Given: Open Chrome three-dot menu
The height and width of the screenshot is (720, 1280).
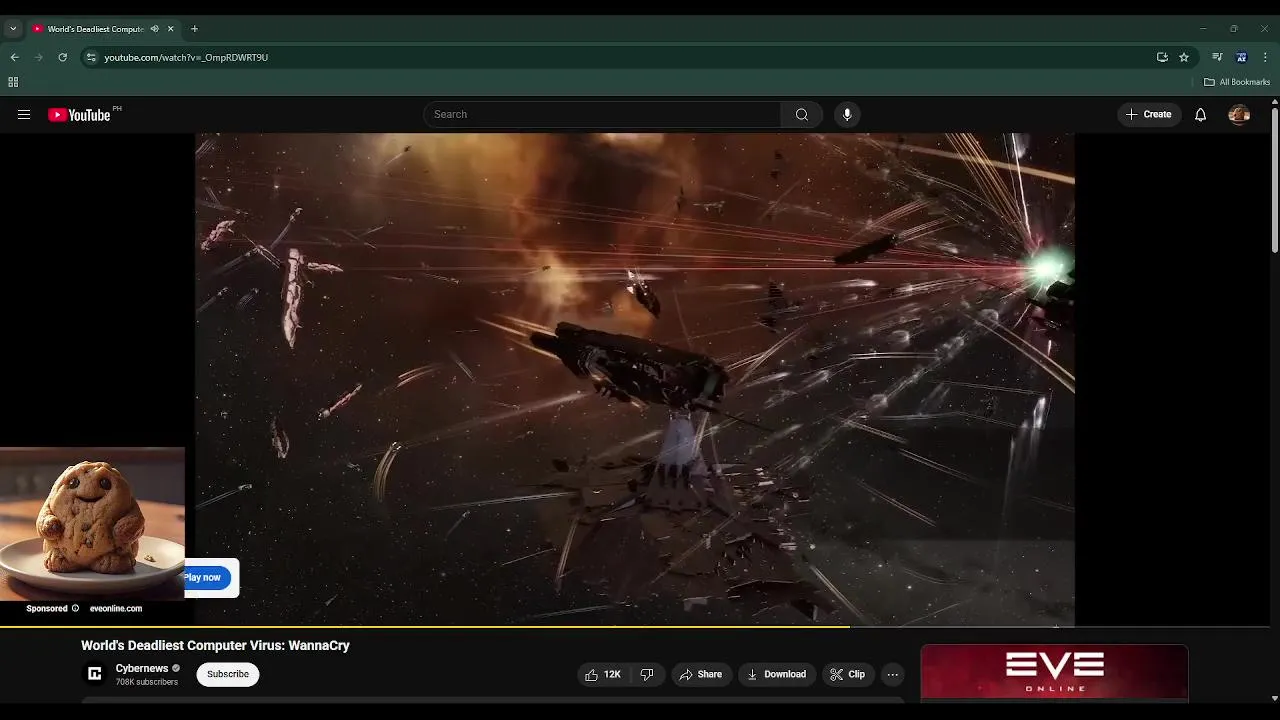Looking at the screenshot, I should point(1266,57).
